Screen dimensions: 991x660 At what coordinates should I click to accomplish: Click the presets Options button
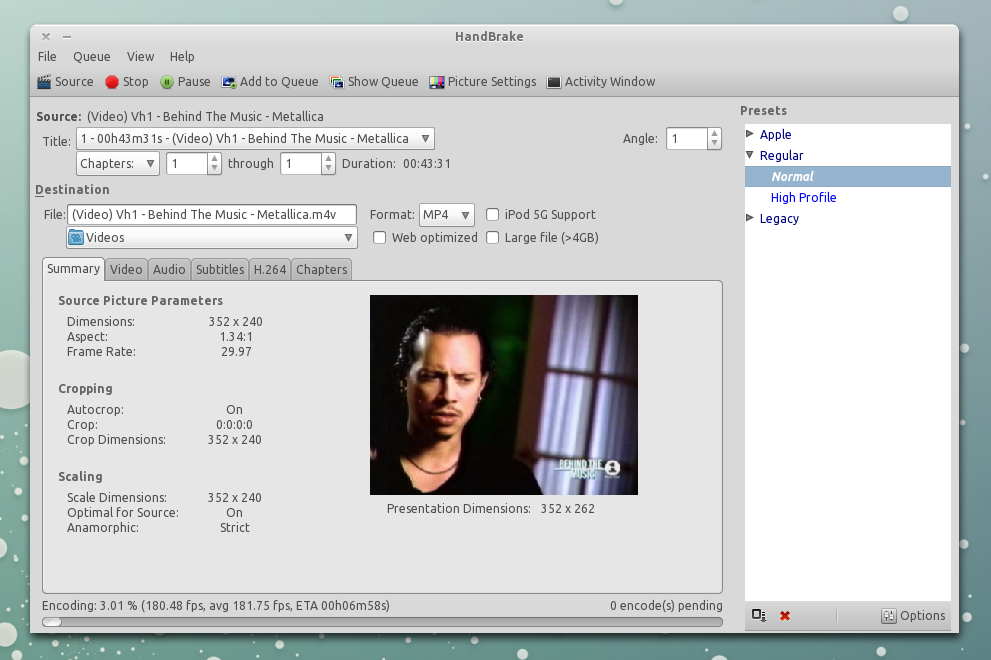[913, 616]
